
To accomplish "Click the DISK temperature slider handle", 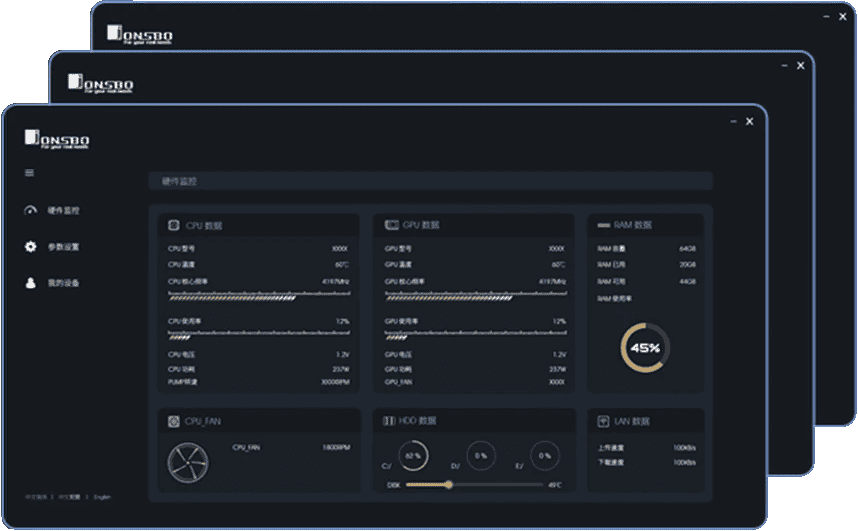I will [449, 484].
